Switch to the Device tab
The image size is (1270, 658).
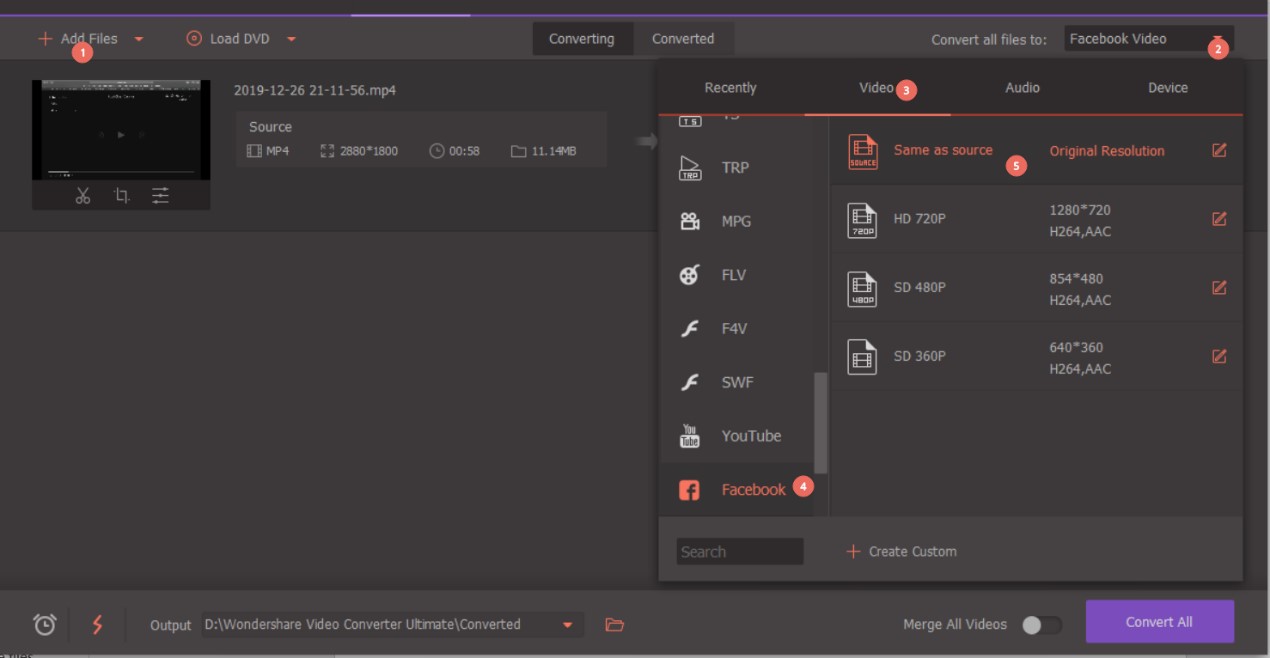point(1167,88)
